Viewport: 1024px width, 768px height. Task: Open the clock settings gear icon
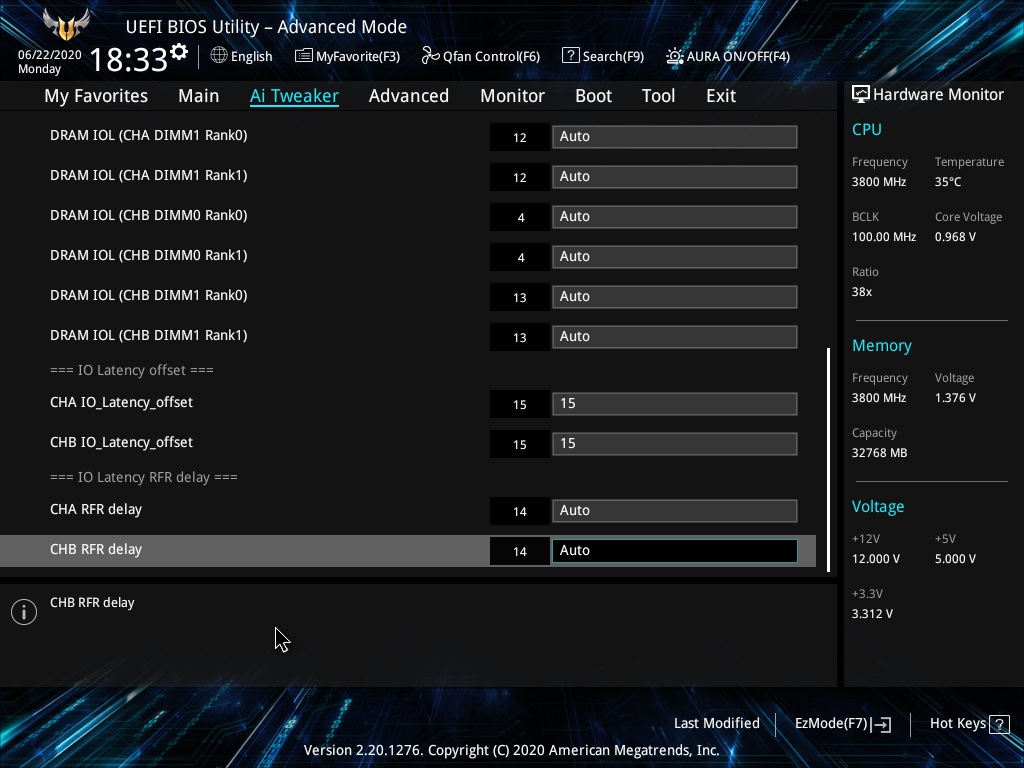click(x=179, y=51)
